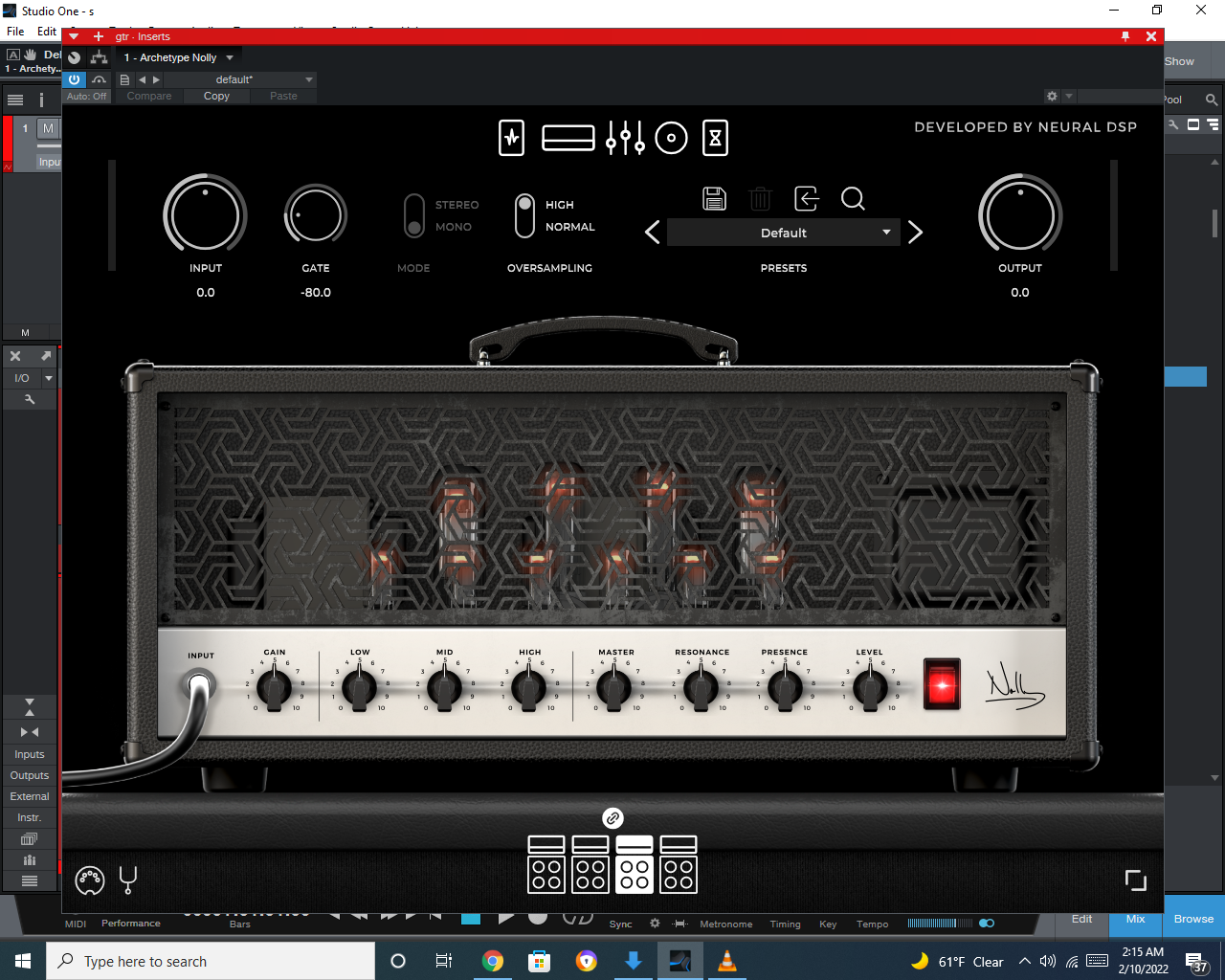Go to next preset with right chevron

click(x=915, y=232)
